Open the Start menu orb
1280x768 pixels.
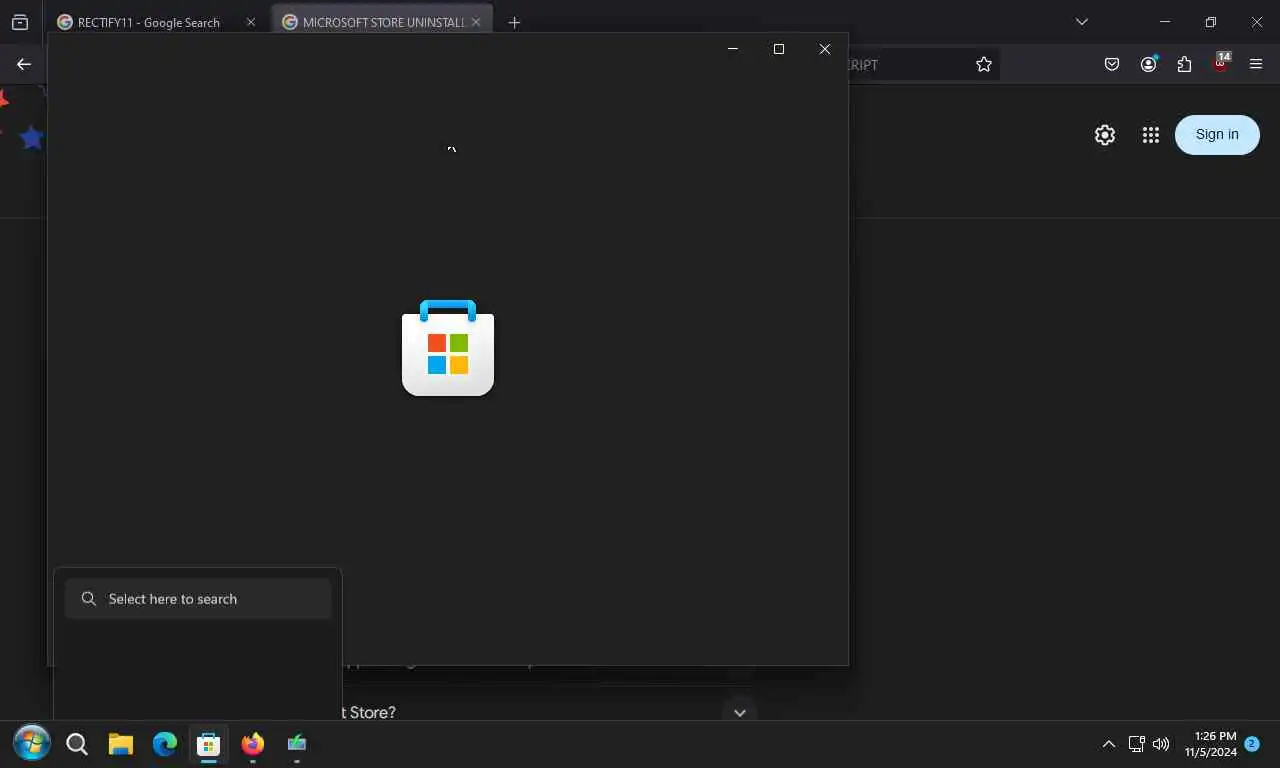click(x=32, y=743)
